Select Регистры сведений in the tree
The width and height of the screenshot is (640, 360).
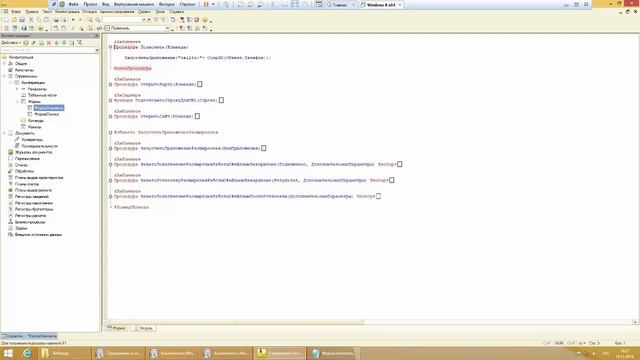(31, 197)
